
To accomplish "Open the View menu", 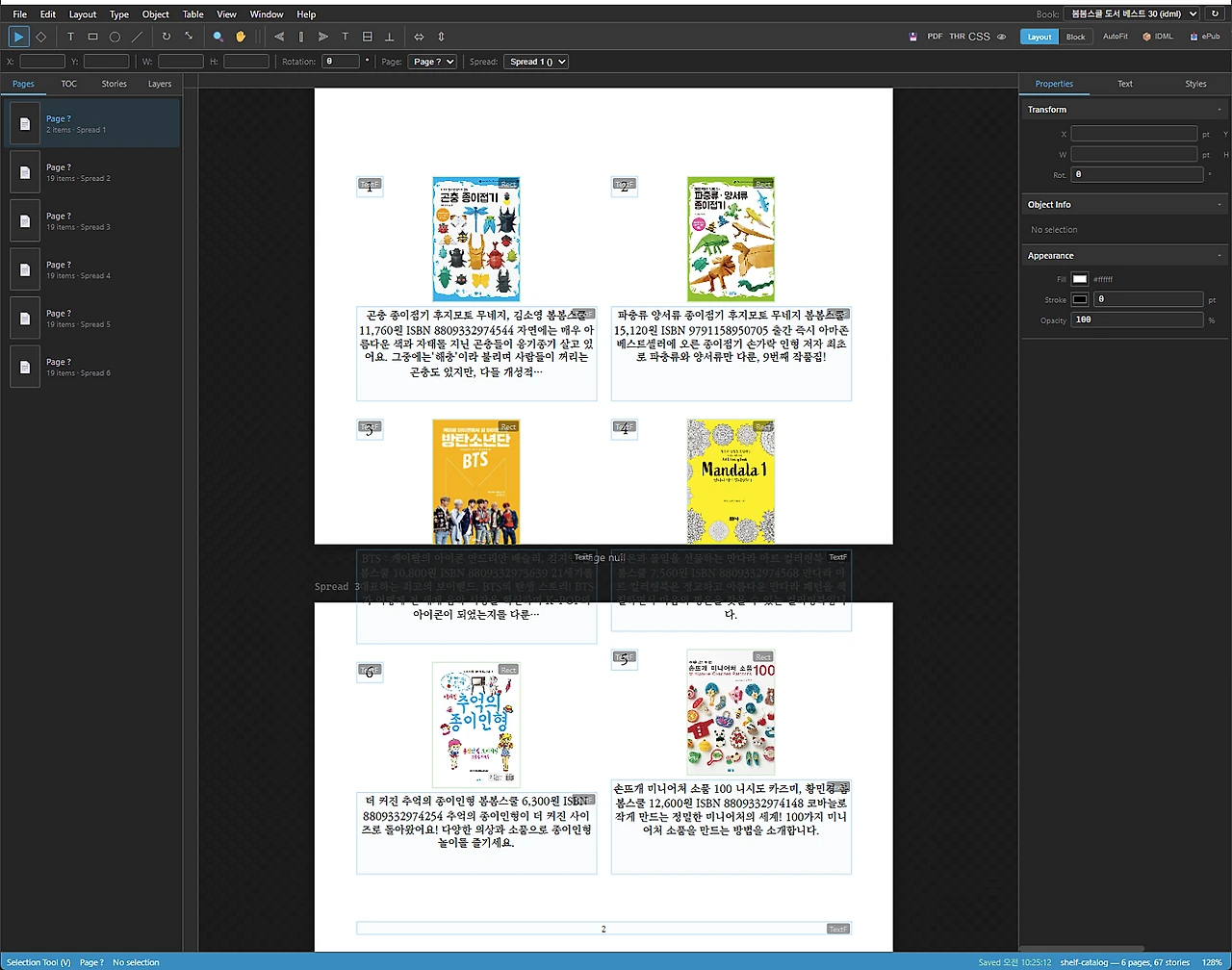I will pos(226,14).
